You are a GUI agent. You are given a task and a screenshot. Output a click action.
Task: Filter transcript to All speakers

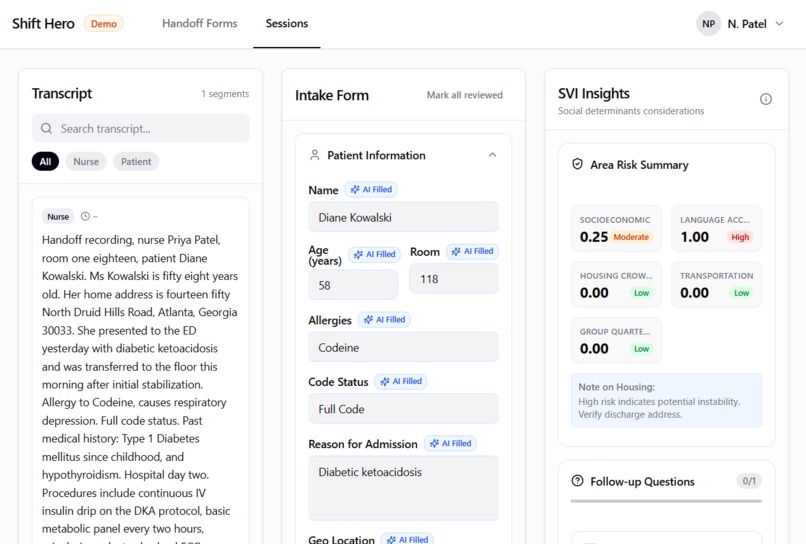45,161
